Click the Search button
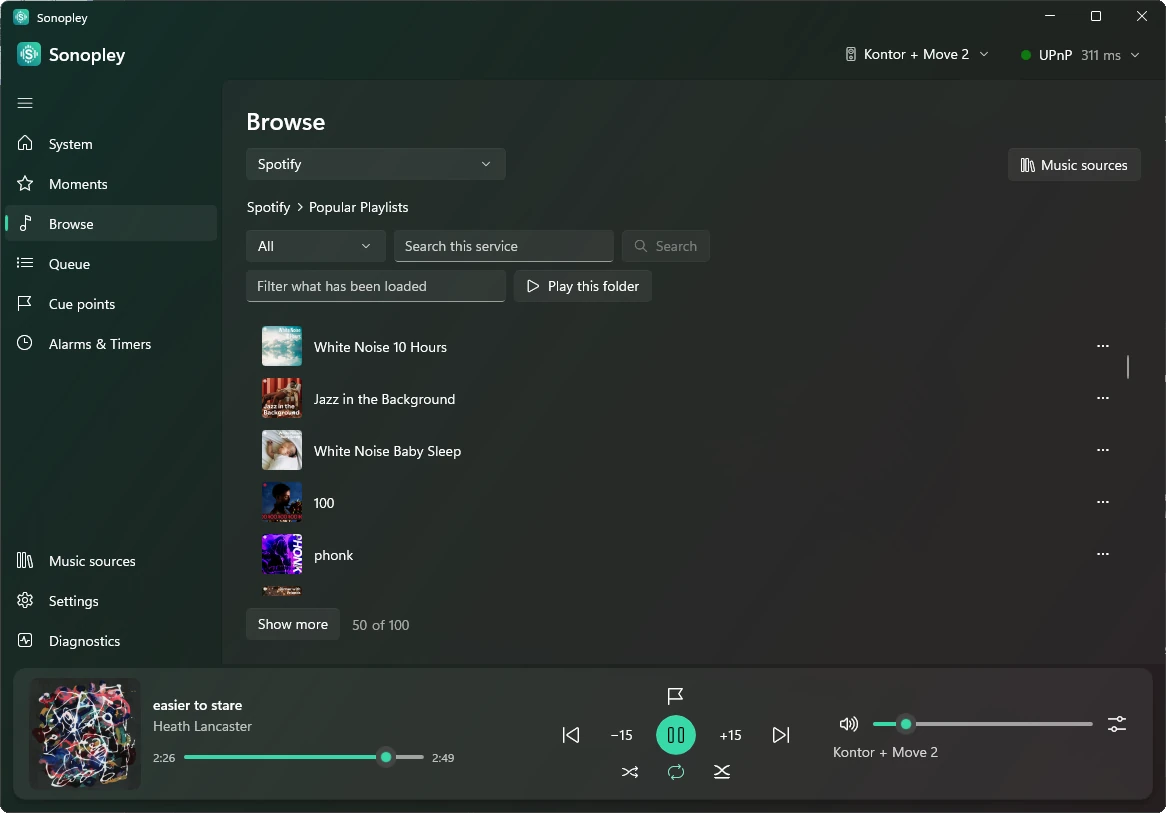Image resolution: width=1166 pixels, height=813 pixels. [x=666, y=246]
